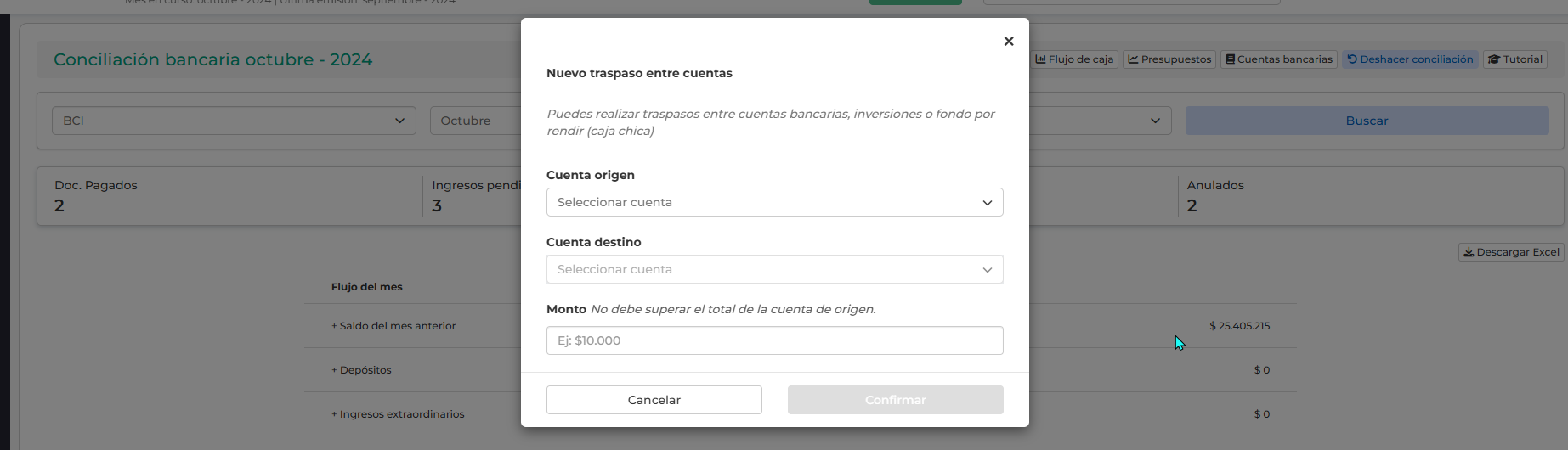Screen dimensions: 1568x450
Task: Open the Tutorial
Action: coord(1515,59)
